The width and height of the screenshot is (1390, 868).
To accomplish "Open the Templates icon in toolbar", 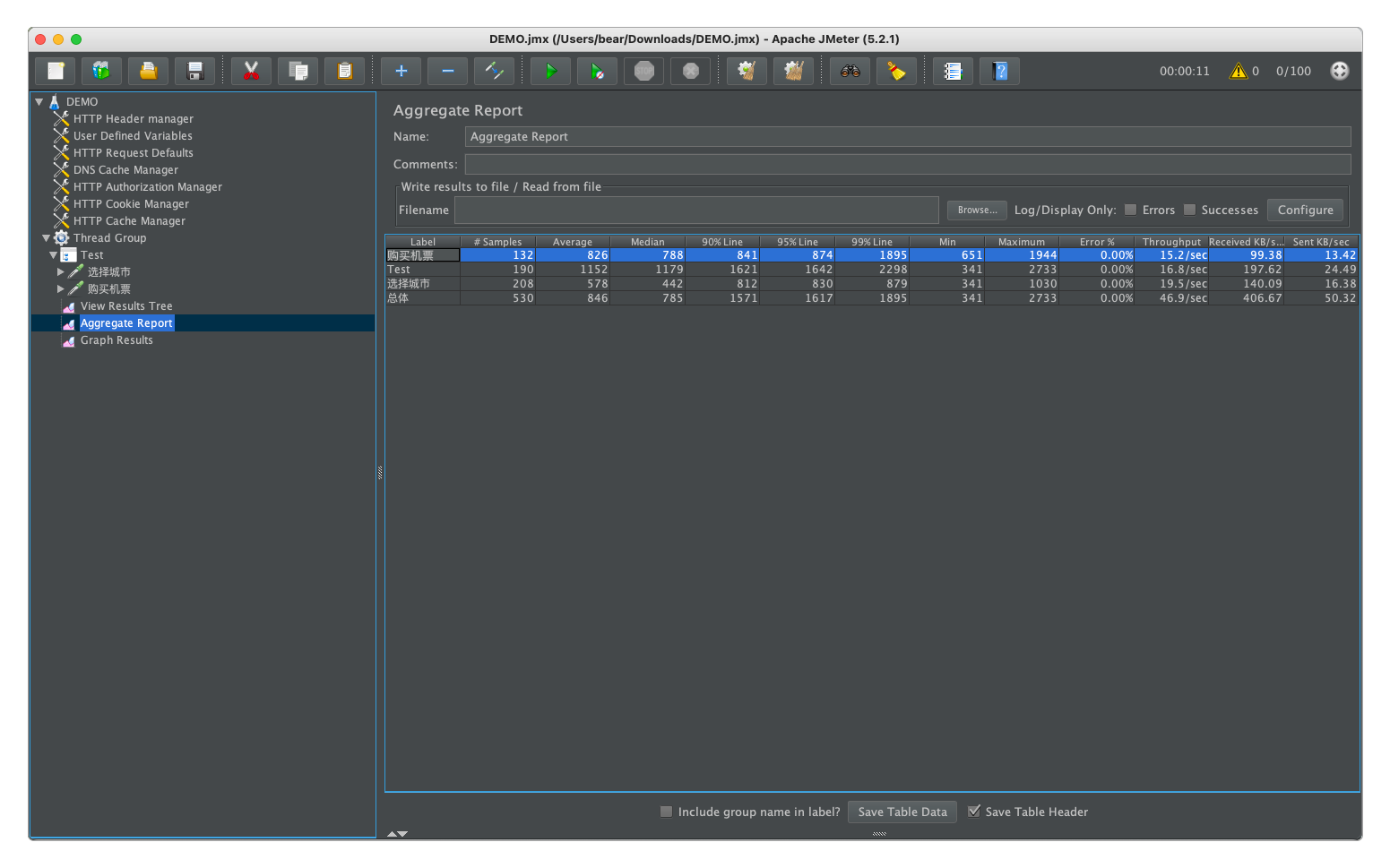I will (102, 71).
